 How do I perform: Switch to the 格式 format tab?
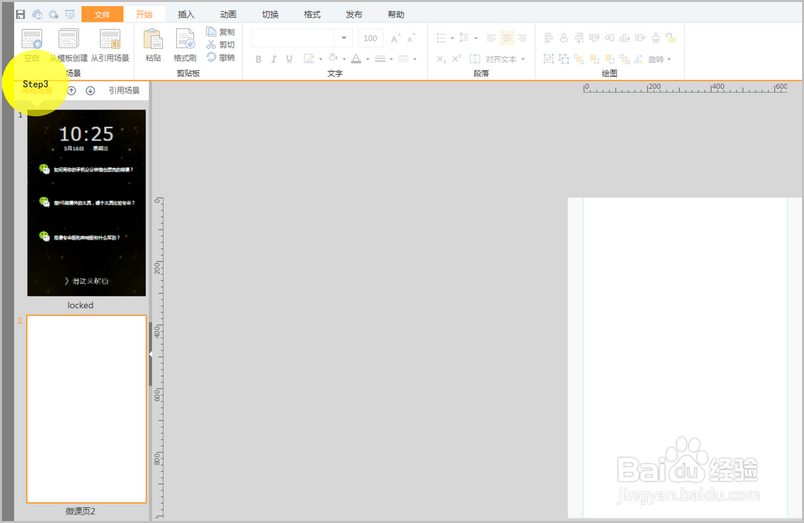(x=312, y=14)
